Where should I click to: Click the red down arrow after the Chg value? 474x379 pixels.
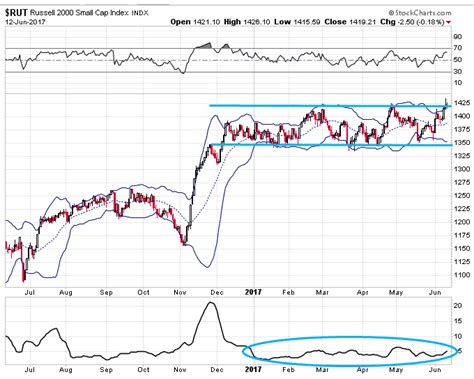pyautogui.click(x=448, y=22)
